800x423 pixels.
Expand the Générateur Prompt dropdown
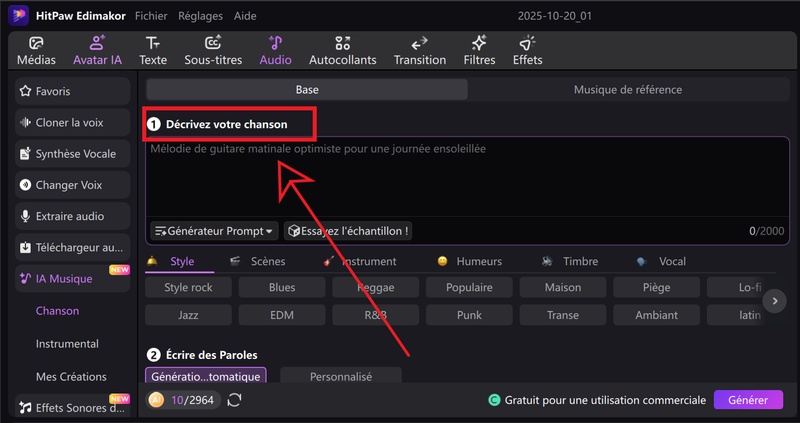pyautogui.click(x=213, y=231)
